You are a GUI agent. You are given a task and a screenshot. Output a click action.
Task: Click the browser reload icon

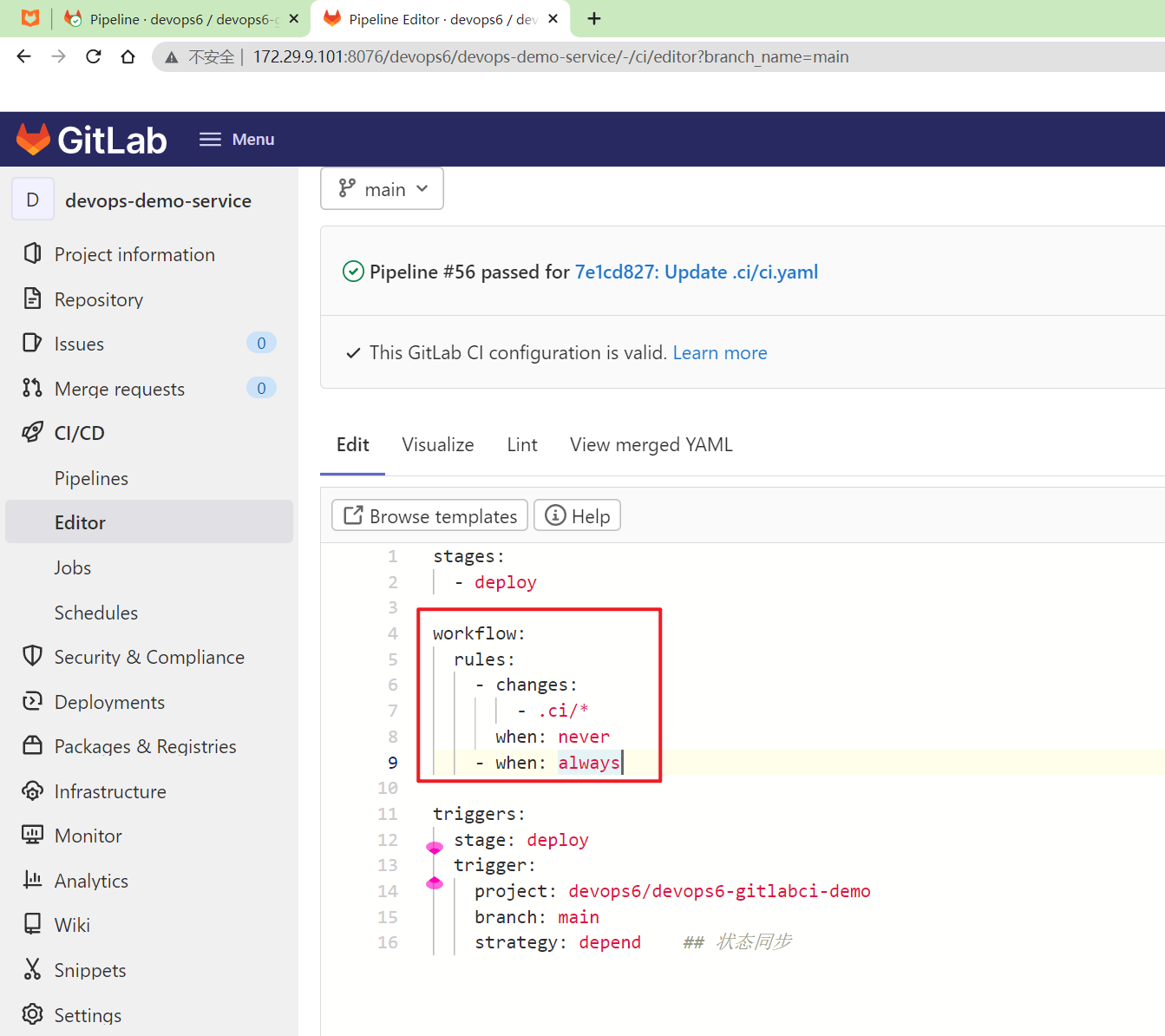(94, 56)
